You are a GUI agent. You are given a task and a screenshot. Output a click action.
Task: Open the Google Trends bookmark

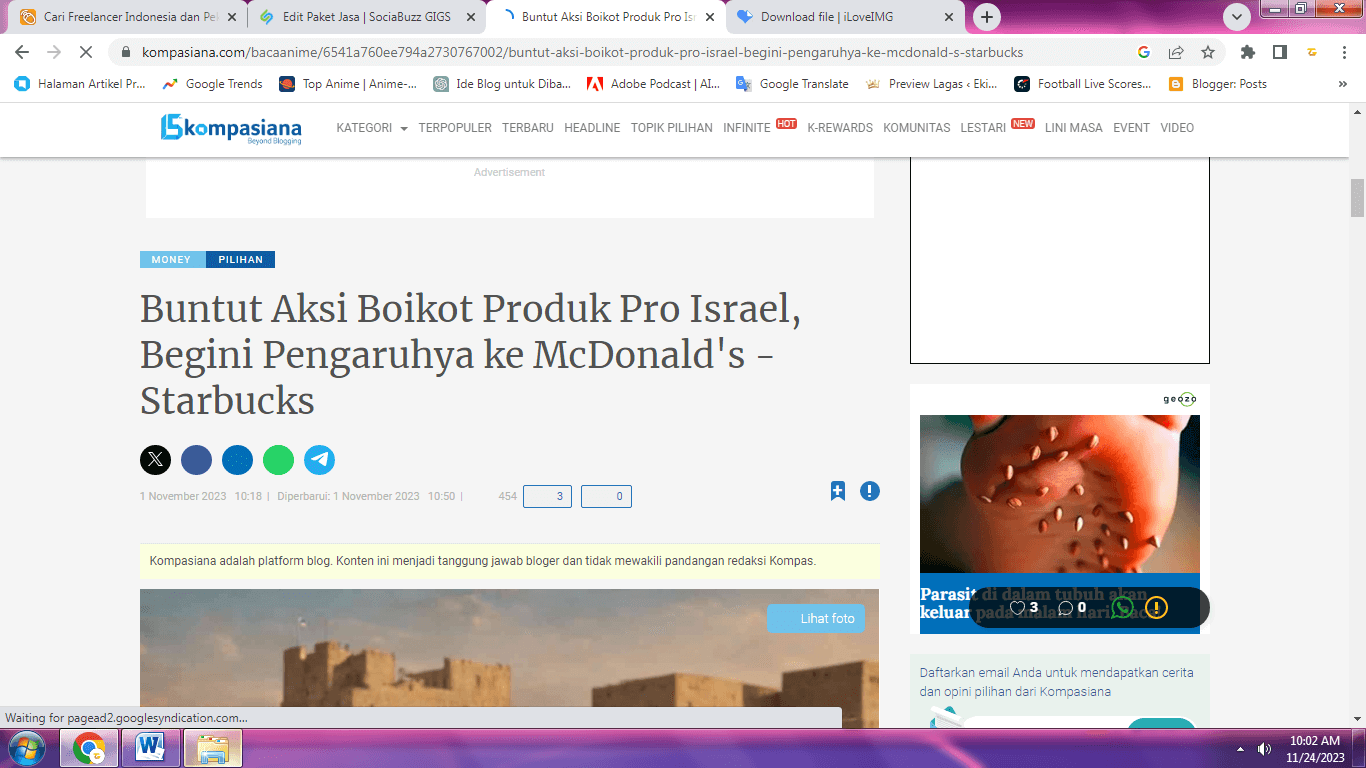pyautogui.click(x=213, y=84)
